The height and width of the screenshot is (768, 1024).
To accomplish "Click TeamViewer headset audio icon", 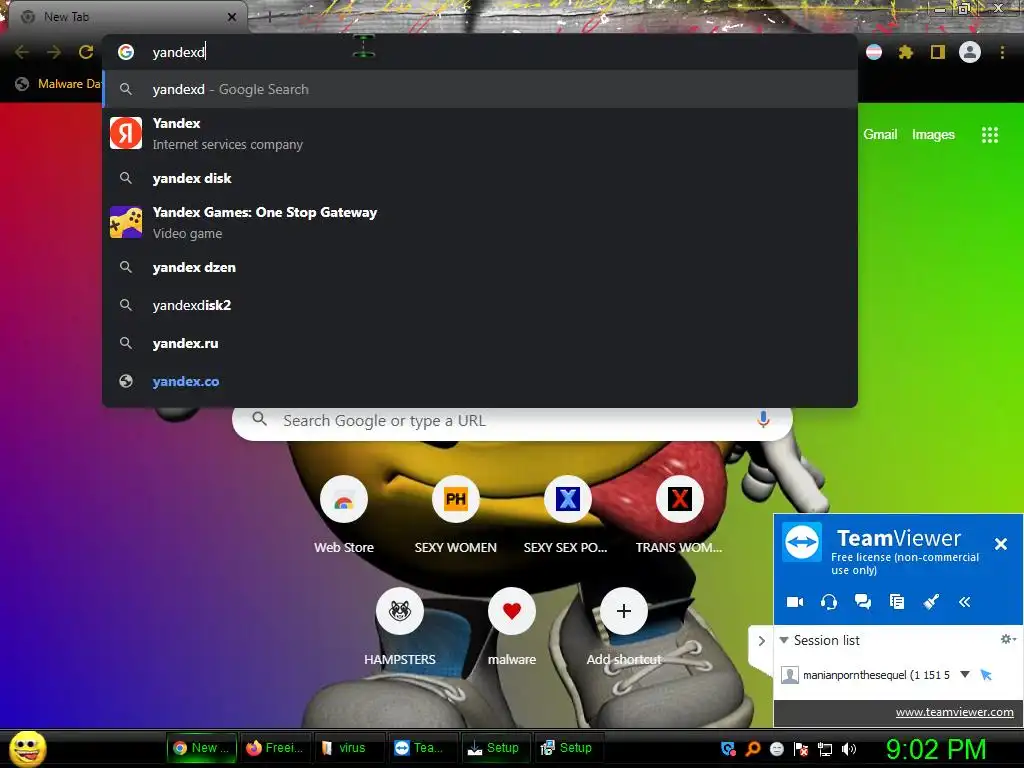I will coord(829,601).
